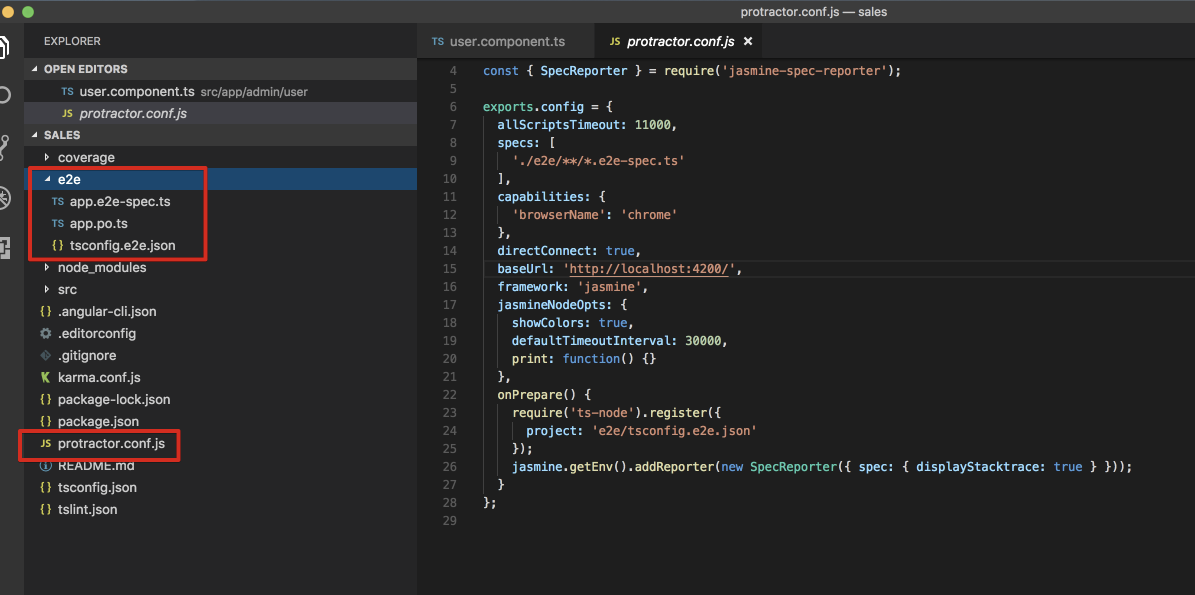Open package-lock.json file
The height and width of the screenshot is (595, 1195).
[x=221, y=399]
